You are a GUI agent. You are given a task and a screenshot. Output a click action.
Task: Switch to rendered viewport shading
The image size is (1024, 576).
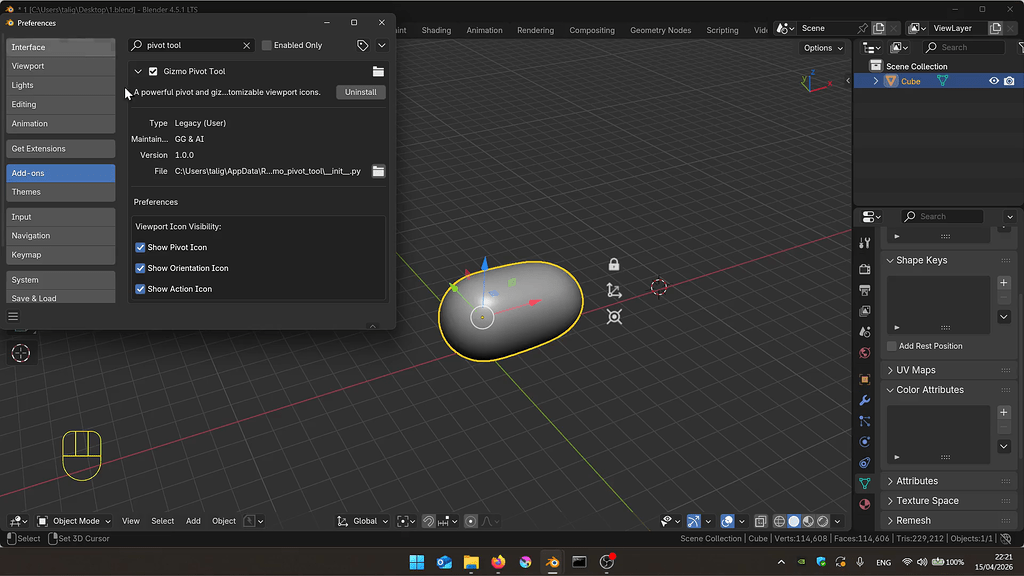coord(823,521)
